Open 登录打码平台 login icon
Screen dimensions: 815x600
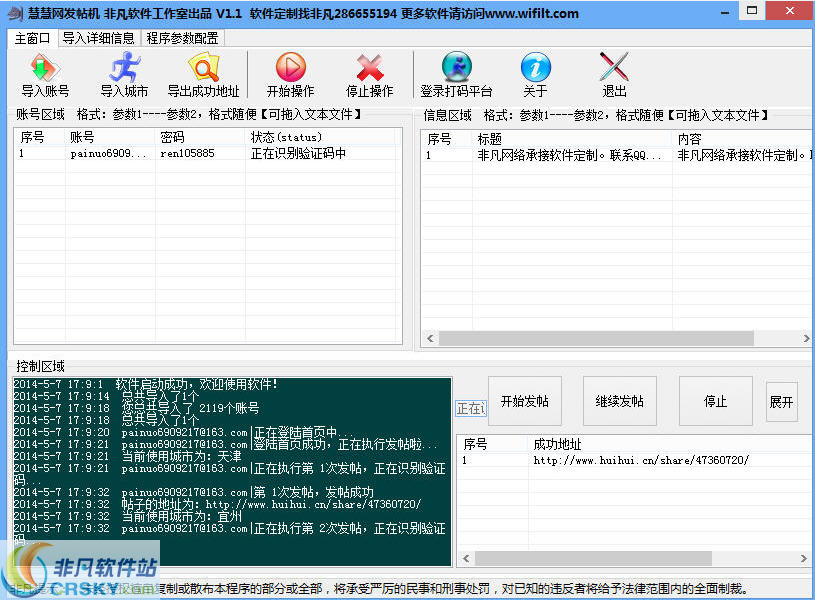tap(456, 67)
